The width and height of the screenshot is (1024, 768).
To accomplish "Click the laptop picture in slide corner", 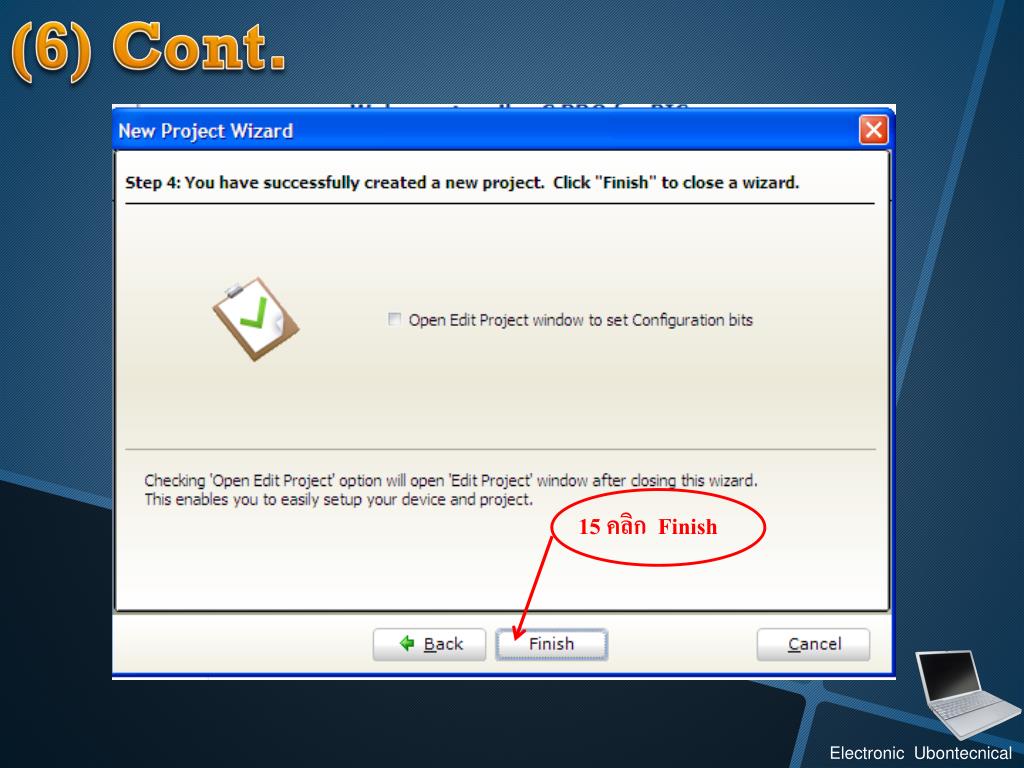I will click(967, 694).
